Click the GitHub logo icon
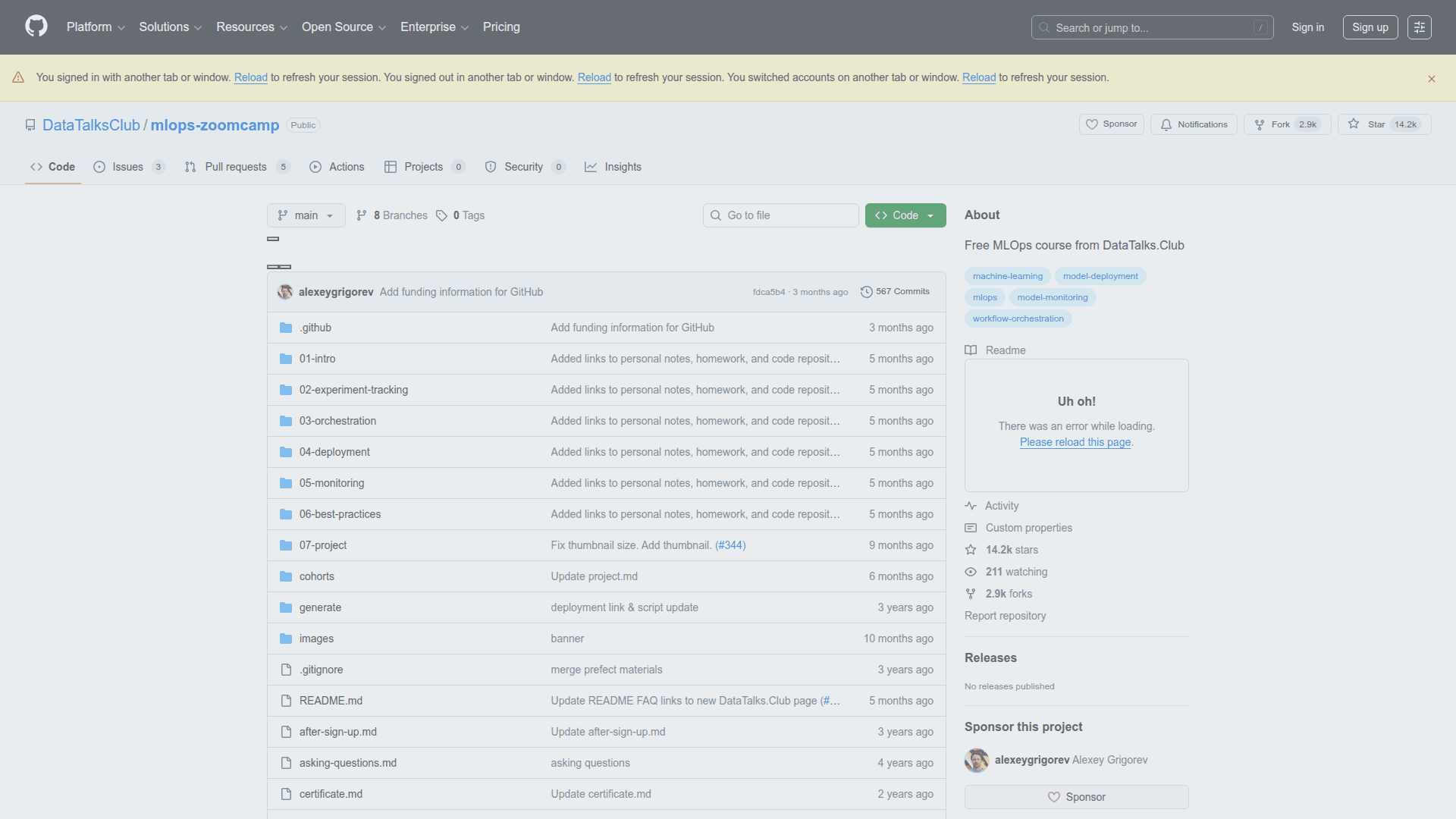The height and width of the screenshot is (819, 1456). (x=36, y=27)
